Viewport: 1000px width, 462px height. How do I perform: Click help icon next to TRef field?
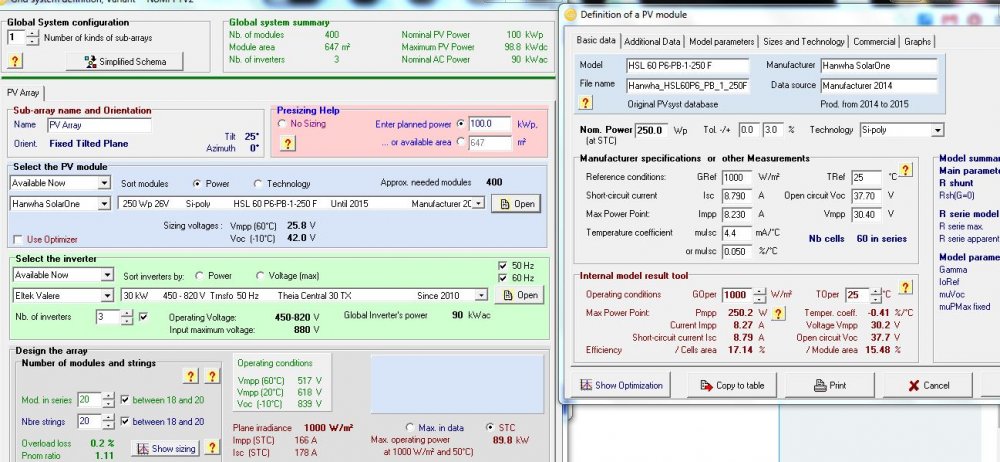point(906,170)
